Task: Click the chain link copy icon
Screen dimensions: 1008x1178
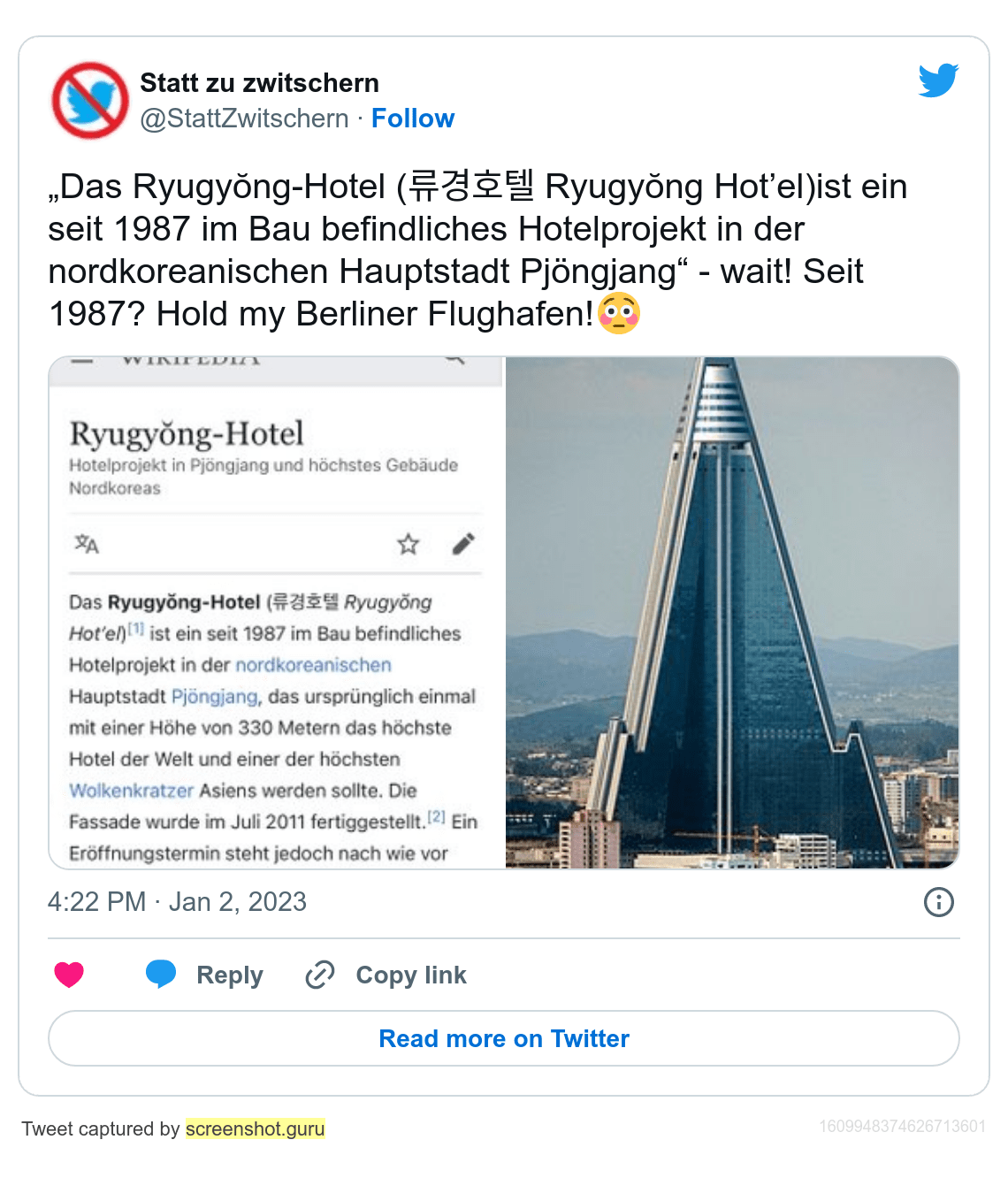Action: [x=319, y=975]
